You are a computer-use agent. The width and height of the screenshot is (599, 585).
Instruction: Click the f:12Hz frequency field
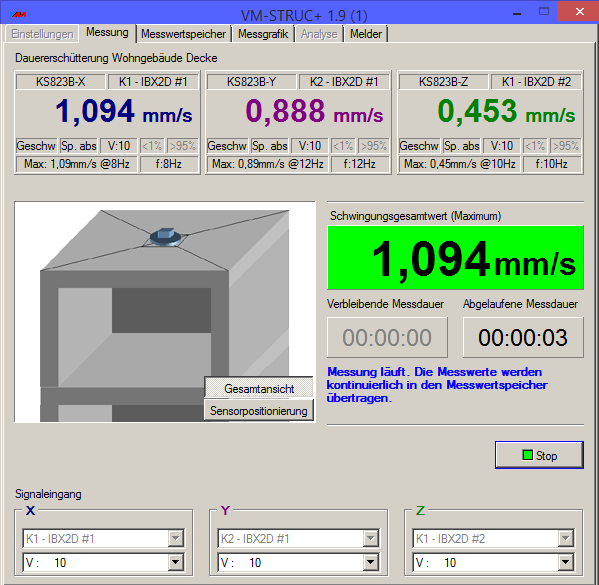359,164
